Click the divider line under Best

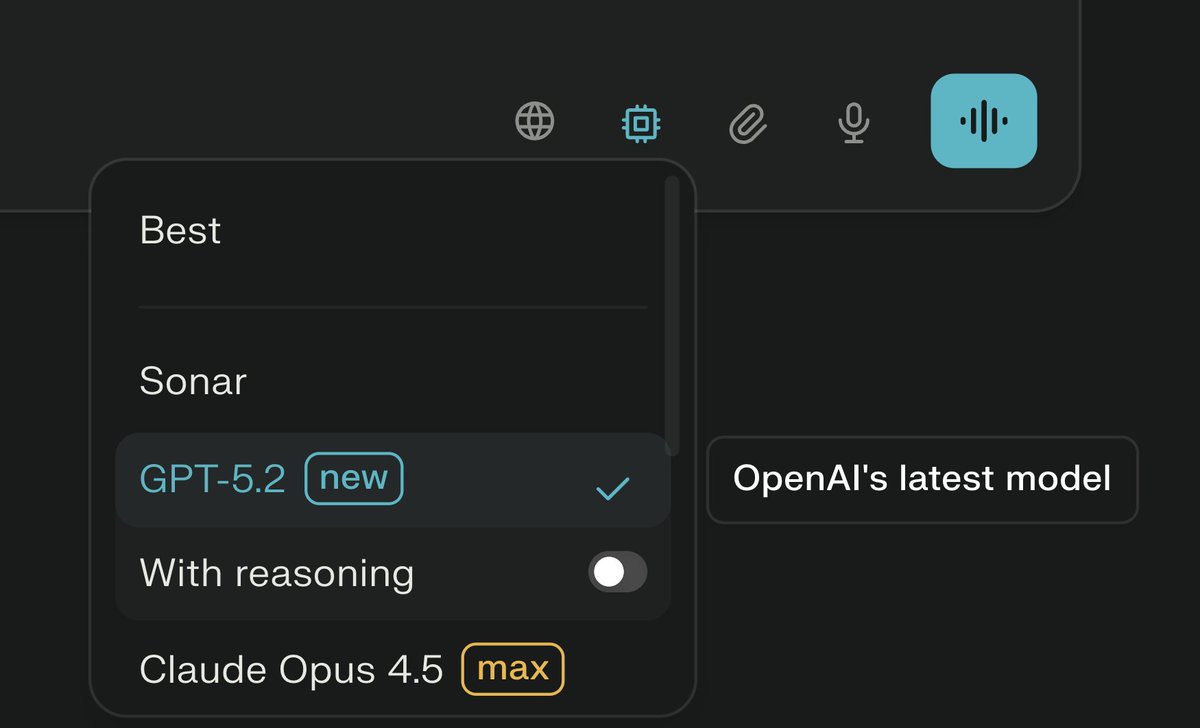[x=392, y=307]
